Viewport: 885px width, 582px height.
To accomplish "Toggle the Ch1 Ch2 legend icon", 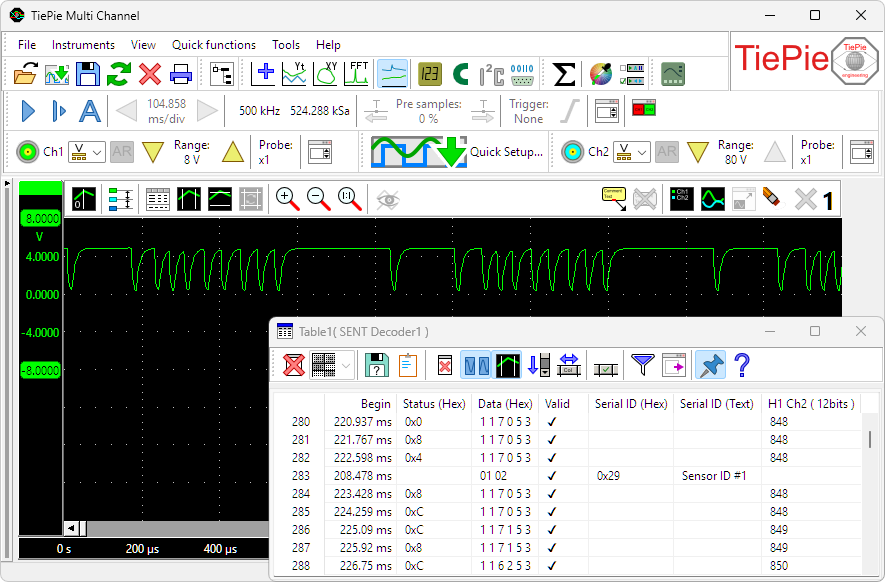I will coord(682,199).
